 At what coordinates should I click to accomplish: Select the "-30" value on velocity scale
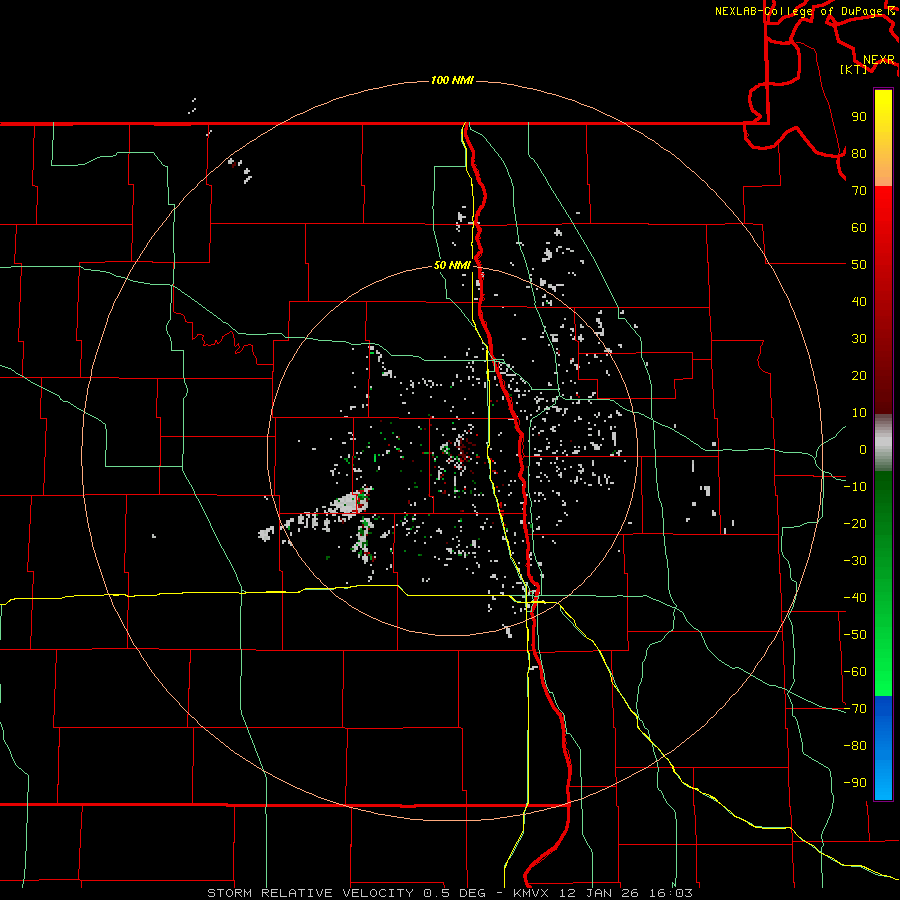855,561
